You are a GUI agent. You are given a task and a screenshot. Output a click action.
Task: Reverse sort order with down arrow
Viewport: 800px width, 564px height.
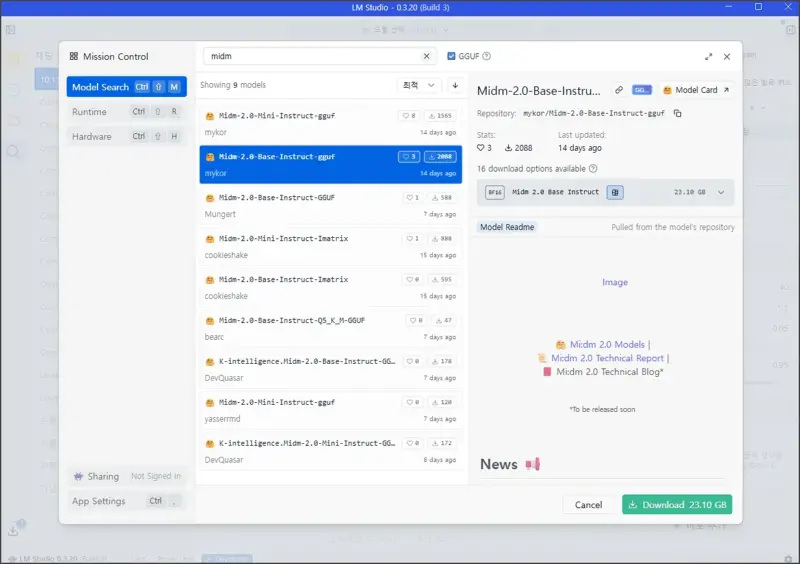455,85
